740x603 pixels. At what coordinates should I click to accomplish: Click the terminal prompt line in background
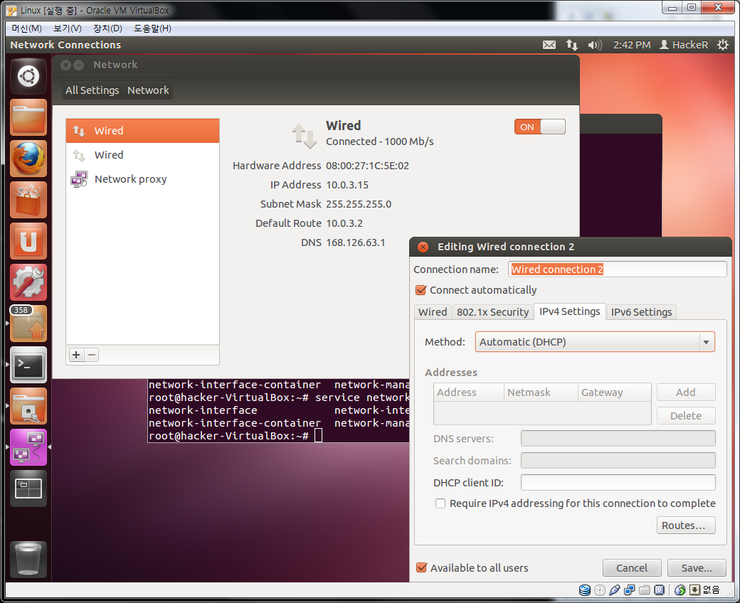pos(235,436)
